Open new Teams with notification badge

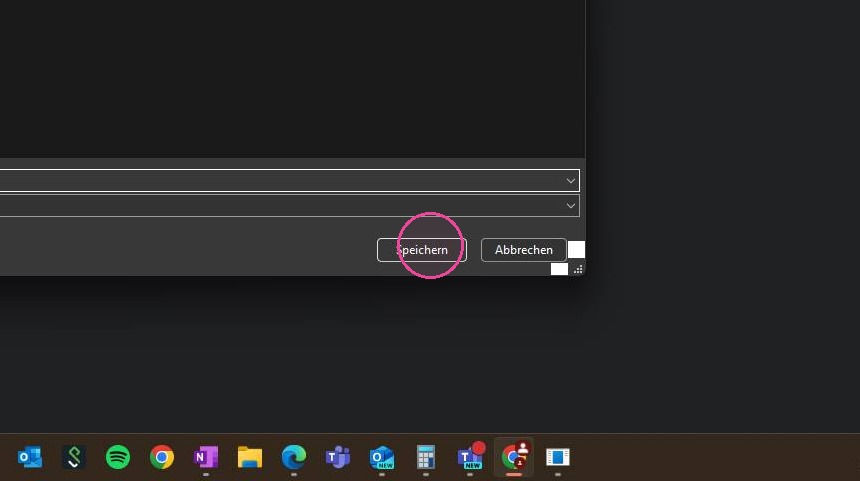[471, 456]
